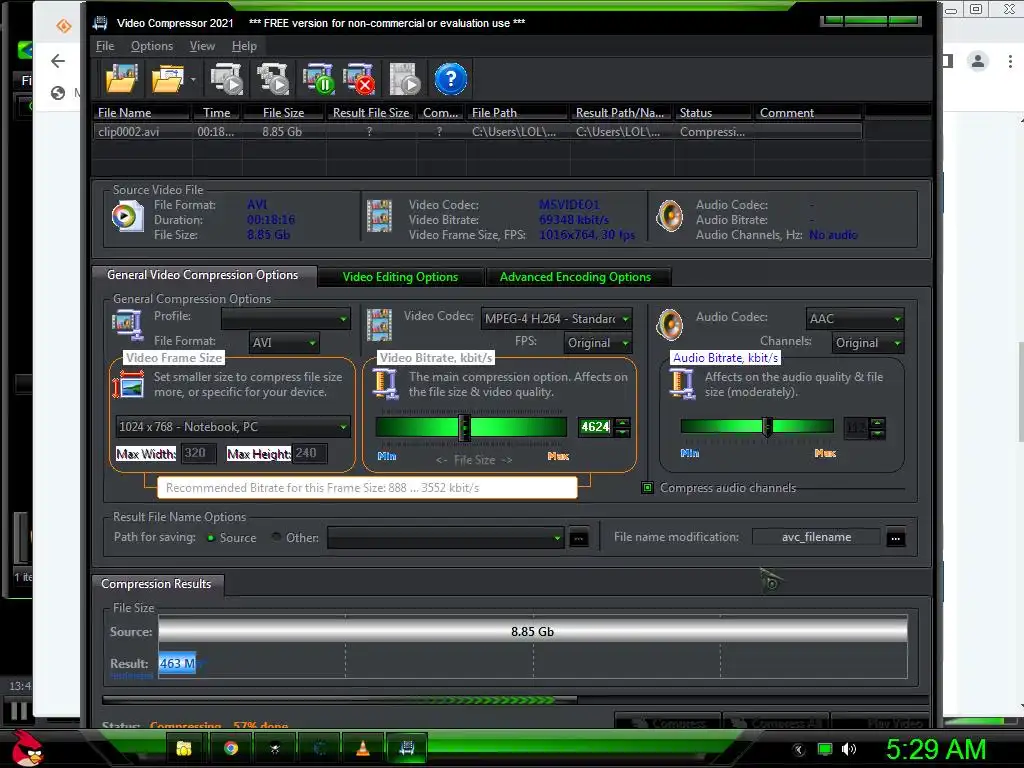Expand the arrow beside the folder toolbar icon
1024x768 pixels.
click(193, 80)
